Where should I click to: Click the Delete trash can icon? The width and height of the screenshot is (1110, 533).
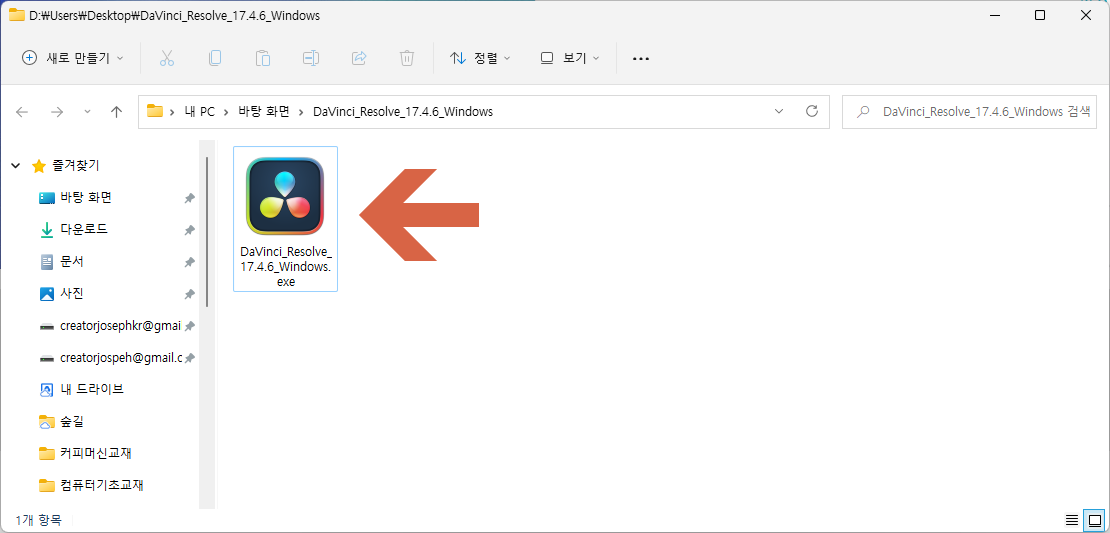click(x=406, y=58)
